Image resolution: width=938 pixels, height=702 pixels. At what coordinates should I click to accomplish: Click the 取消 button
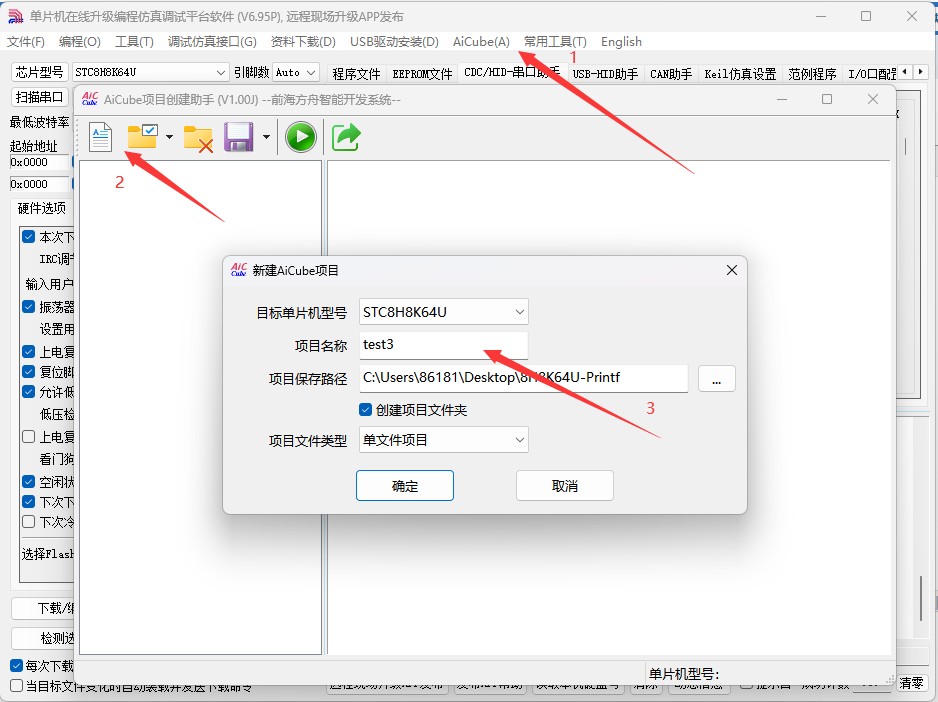click(x=564, y=485)
